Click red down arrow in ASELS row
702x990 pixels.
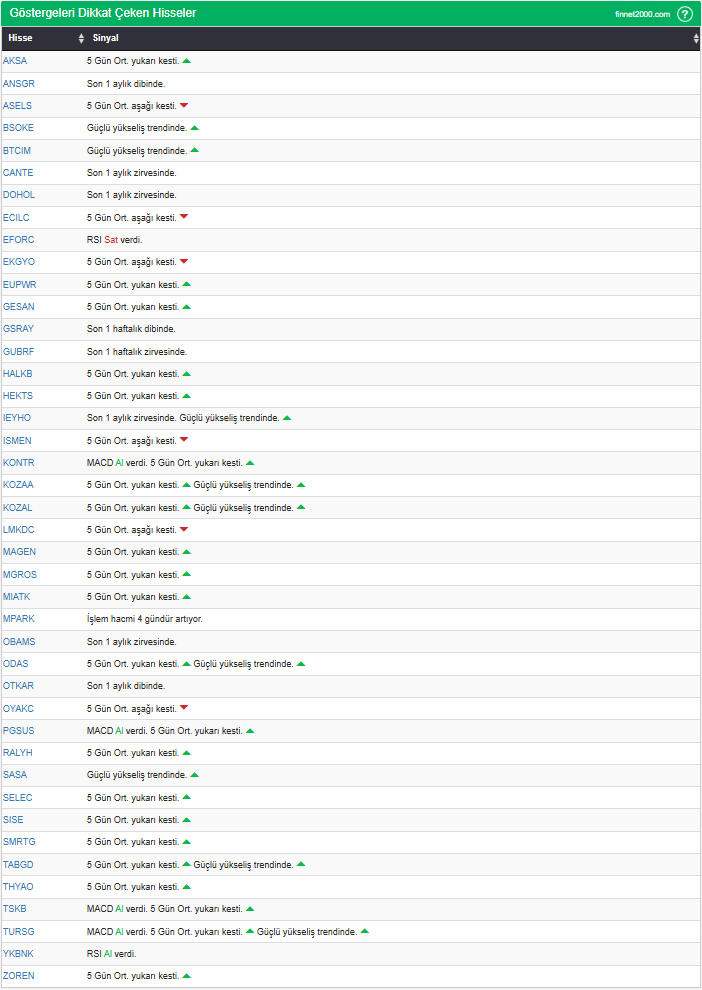click(x=184, y=106)
